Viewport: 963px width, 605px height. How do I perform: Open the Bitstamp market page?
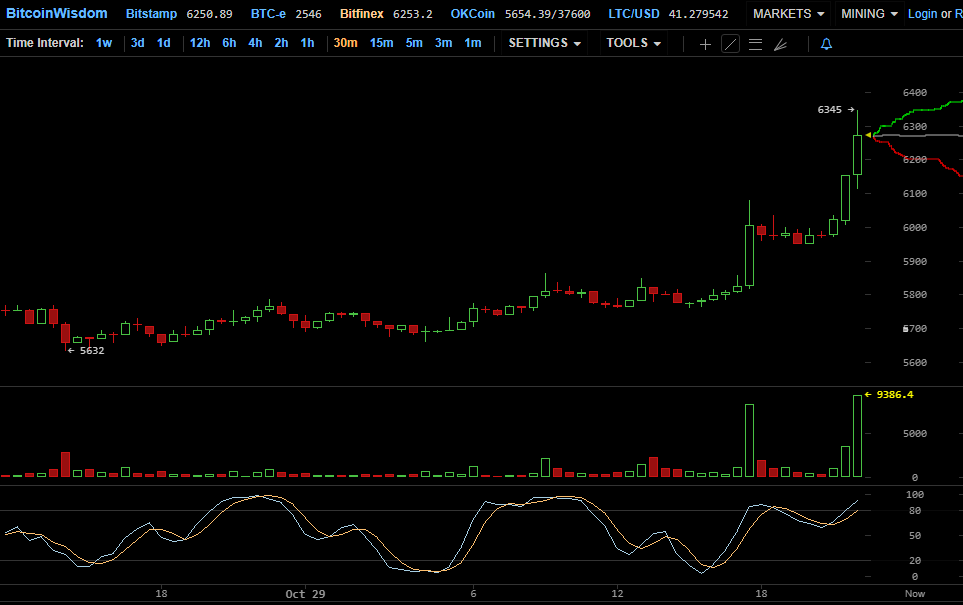pos(151,13)
